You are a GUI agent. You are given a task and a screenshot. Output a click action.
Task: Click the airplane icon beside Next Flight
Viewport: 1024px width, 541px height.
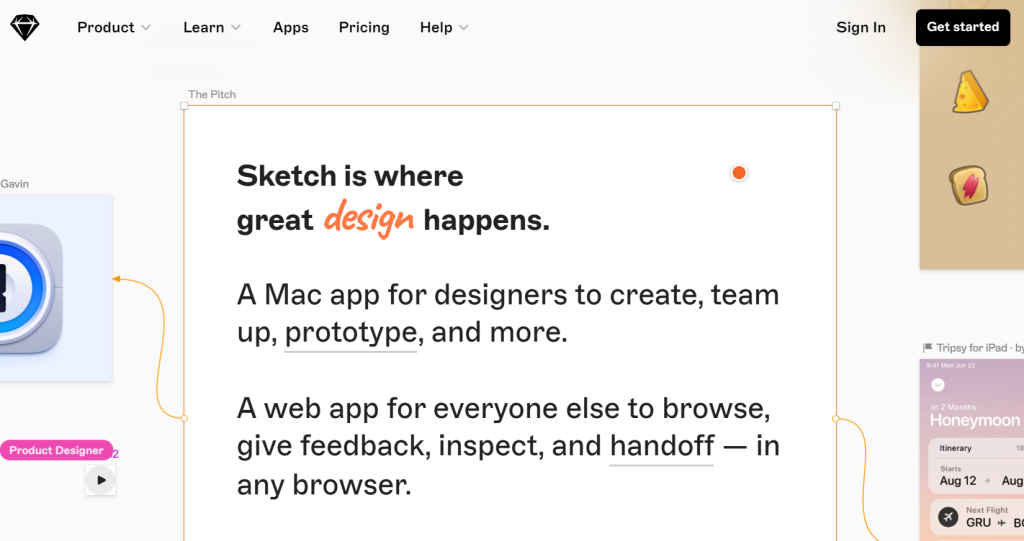(946, 517)
